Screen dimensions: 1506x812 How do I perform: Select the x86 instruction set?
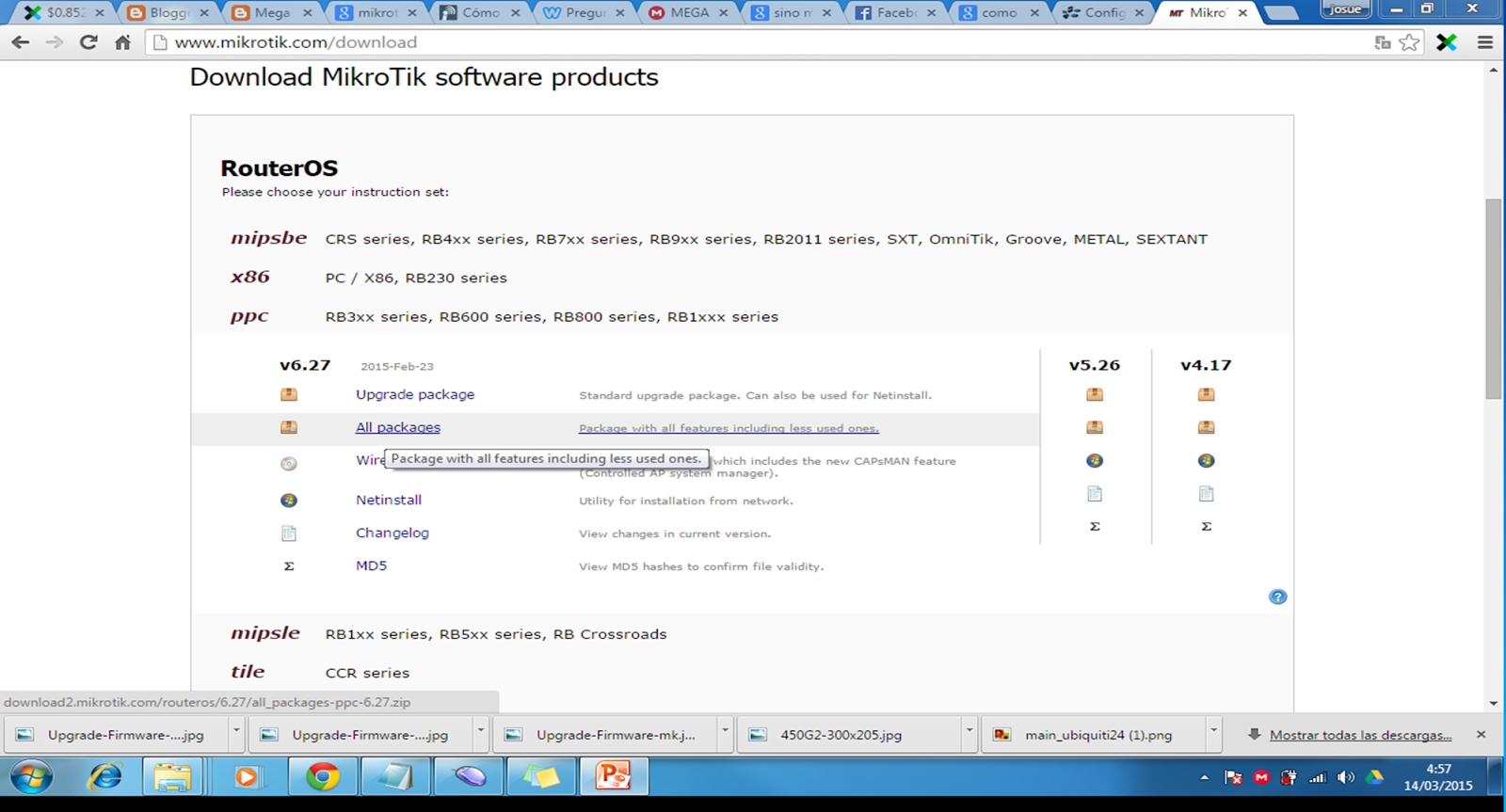(x=250, y=277)
